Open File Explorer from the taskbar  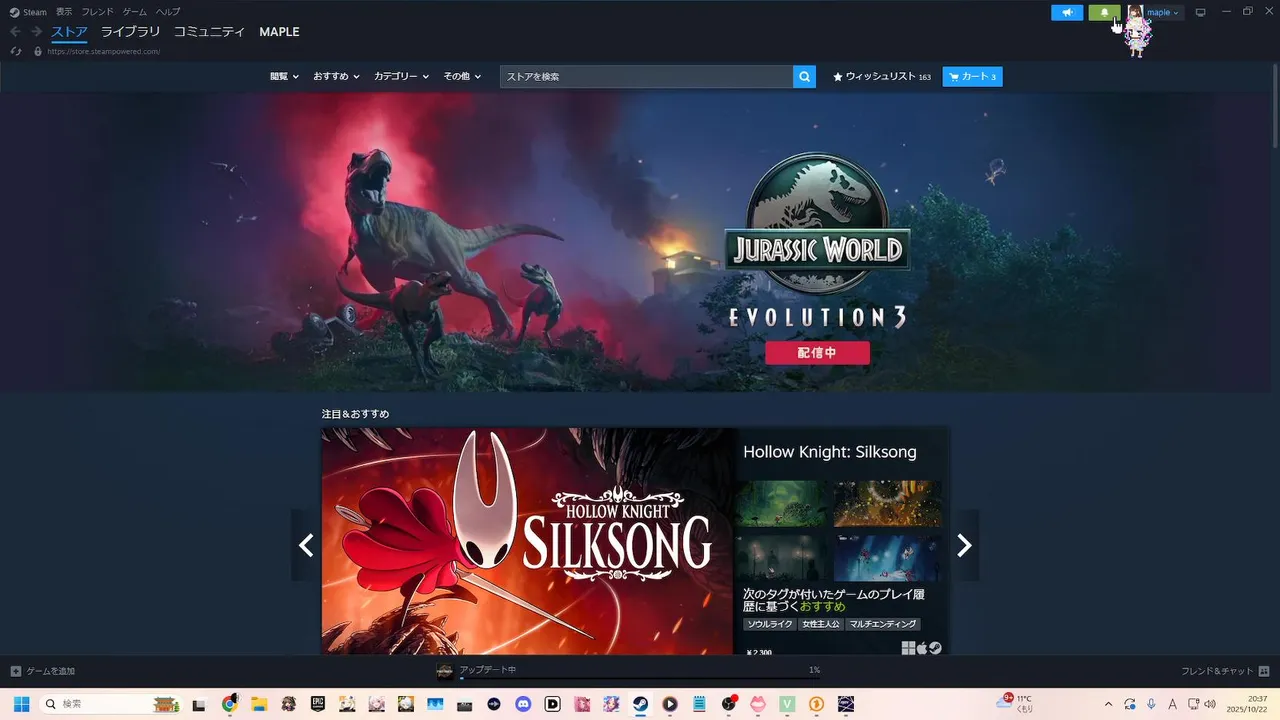[258, 704]
